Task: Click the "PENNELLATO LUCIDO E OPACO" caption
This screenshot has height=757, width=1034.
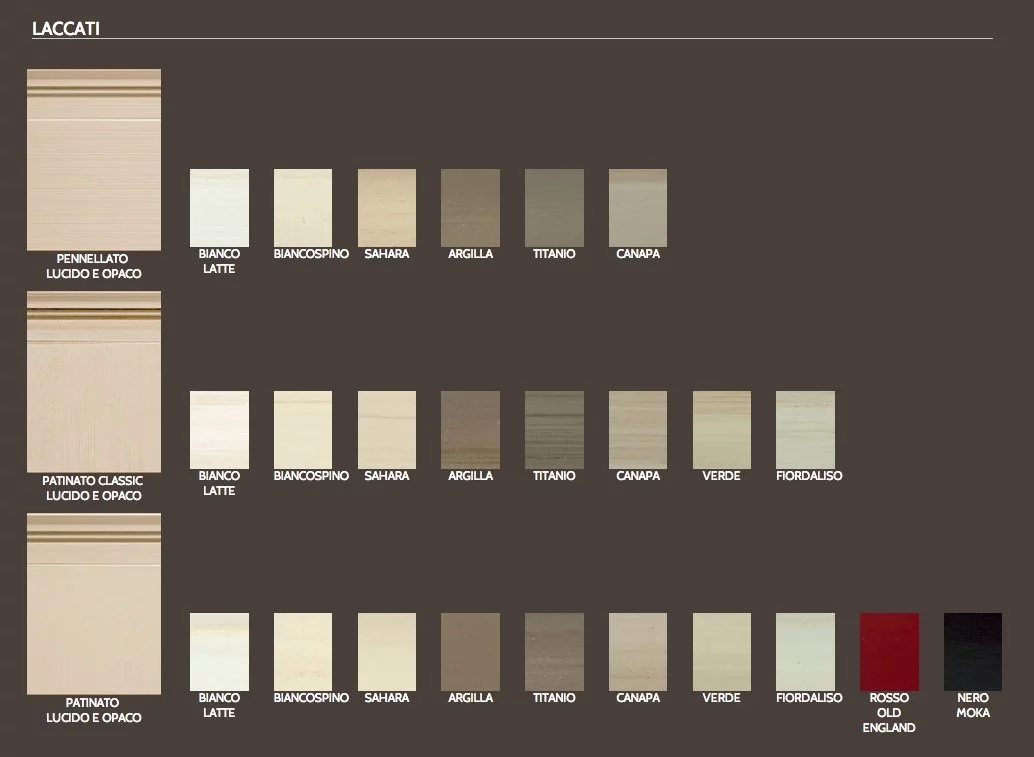Action: click(94, 266)
